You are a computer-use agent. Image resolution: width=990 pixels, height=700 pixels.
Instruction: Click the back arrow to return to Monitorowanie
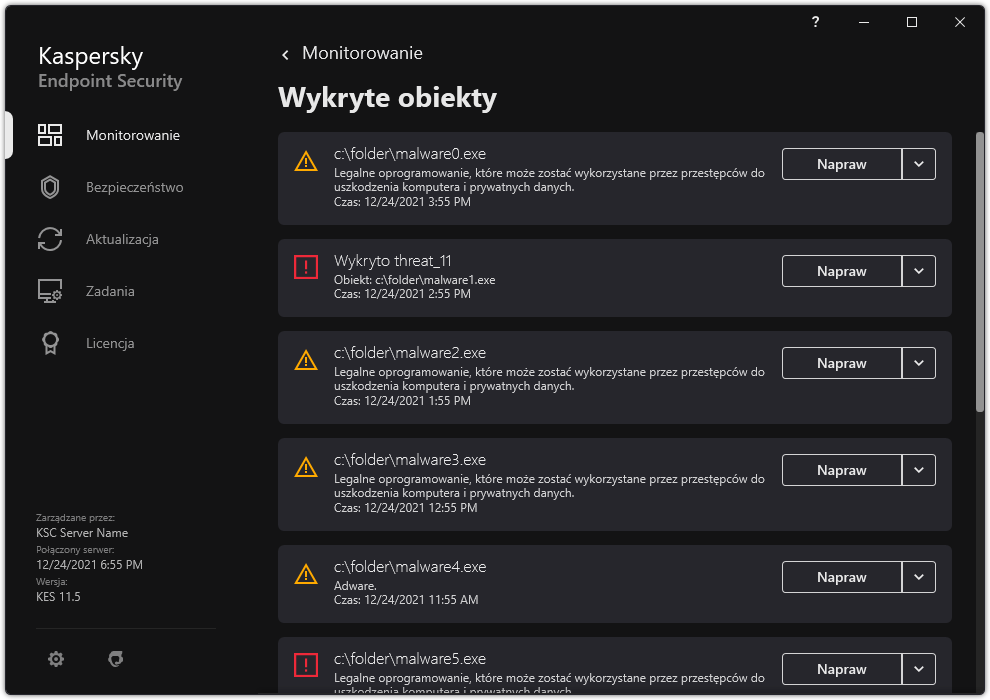point(285,53)
